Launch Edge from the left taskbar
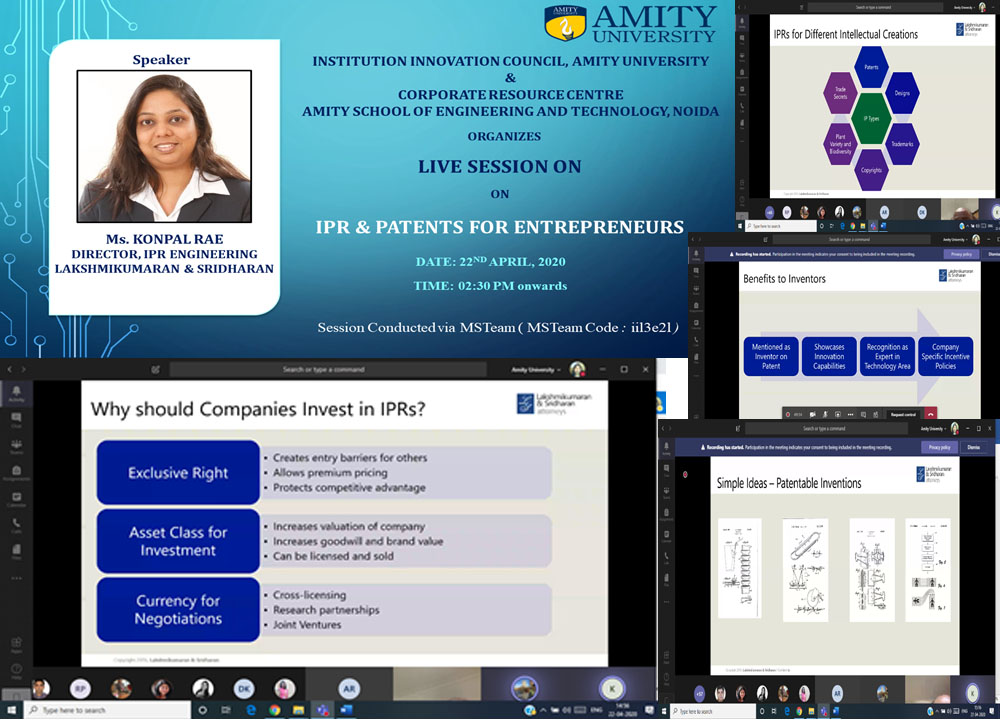 pos(251,710)
